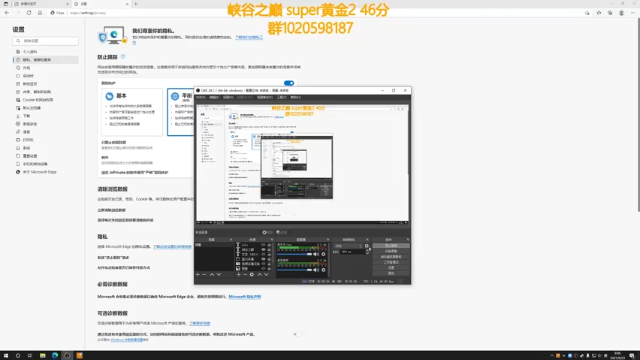Click the 启动虚拟摄像机 button in OBS

pos(391,257)
